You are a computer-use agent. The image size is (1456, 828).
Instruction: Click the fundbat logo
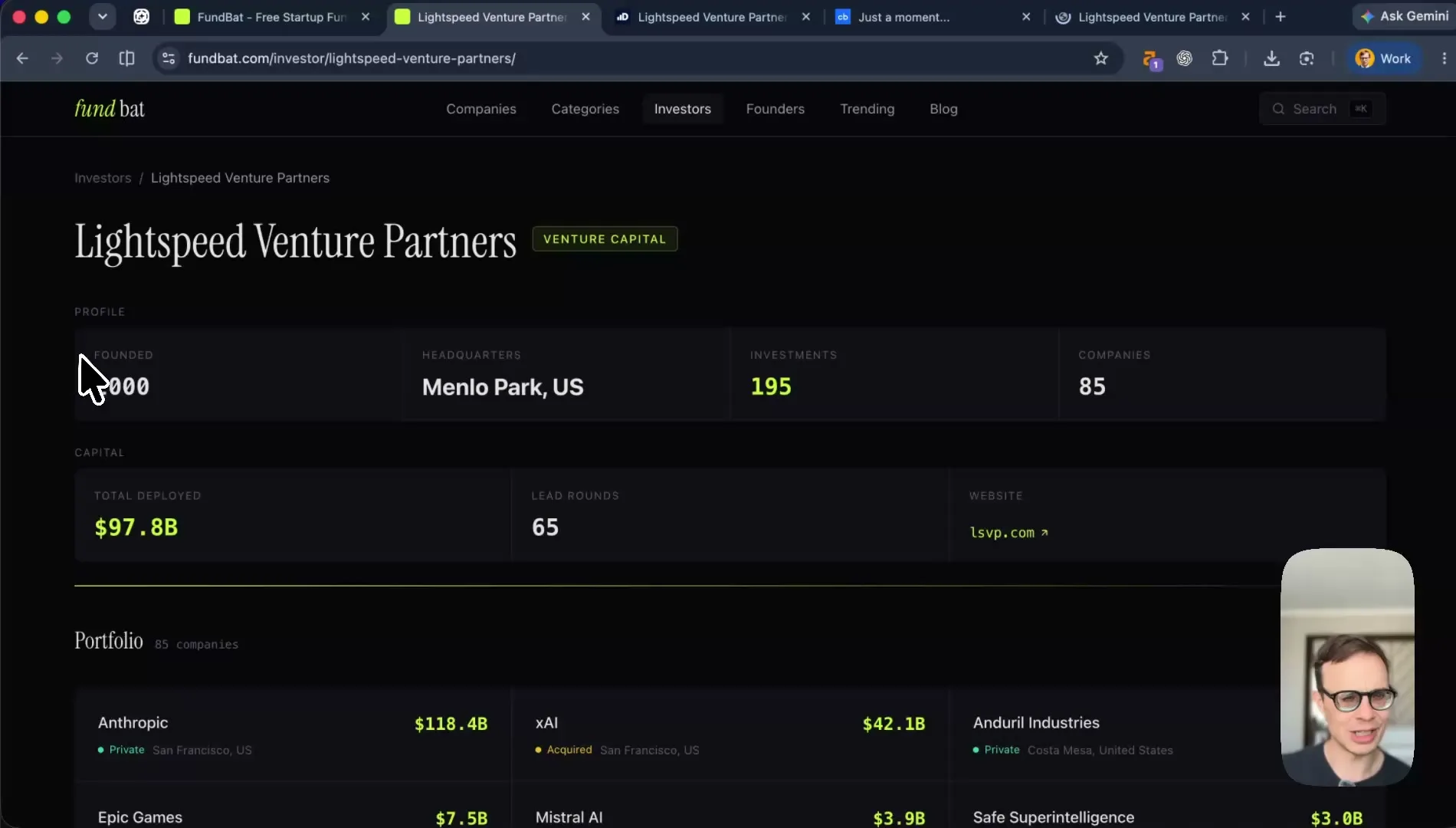(110, 109)
